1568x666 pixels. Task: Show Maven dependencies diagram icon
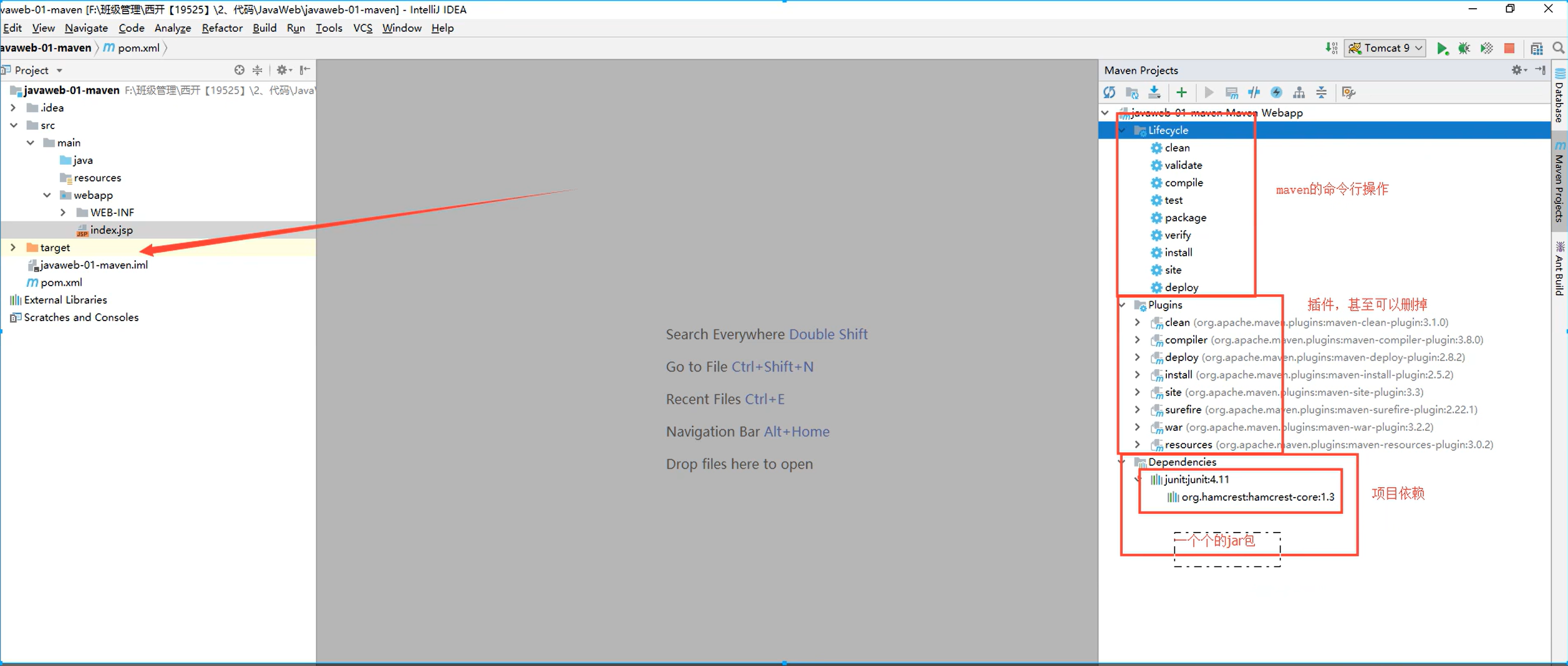click(1299, 92)
